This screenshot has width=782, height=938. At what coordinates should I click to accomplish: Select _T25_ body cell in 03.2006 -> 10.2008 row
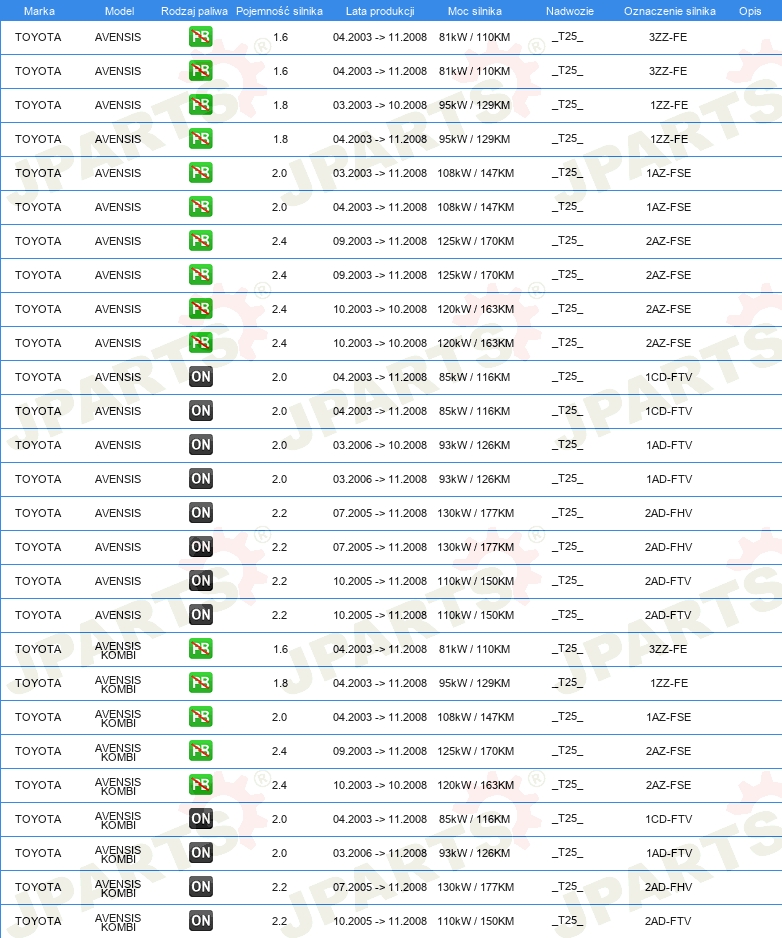click(567, 445)
